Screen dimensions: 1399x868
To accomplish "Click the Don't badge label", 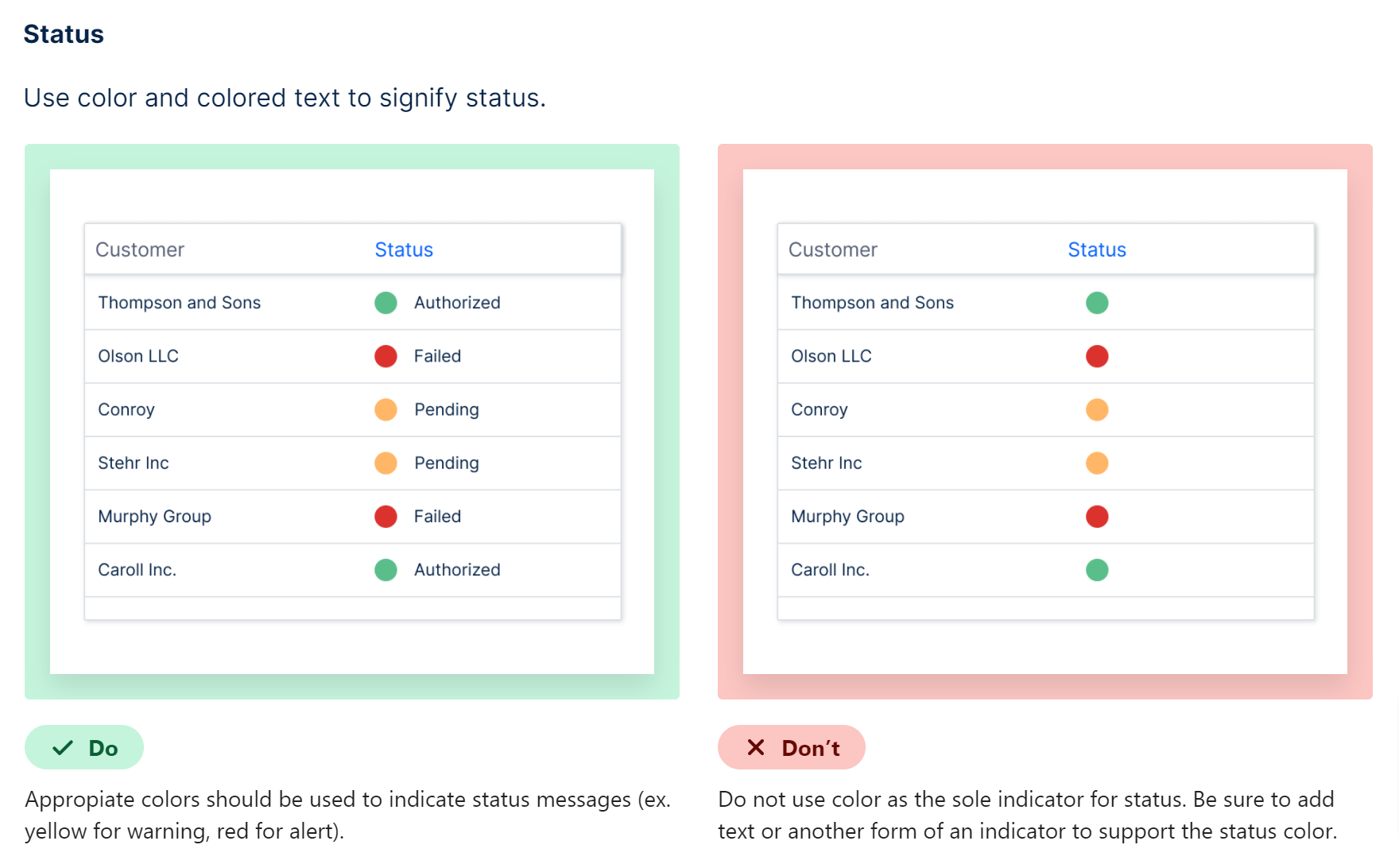I will click(811, 748).
